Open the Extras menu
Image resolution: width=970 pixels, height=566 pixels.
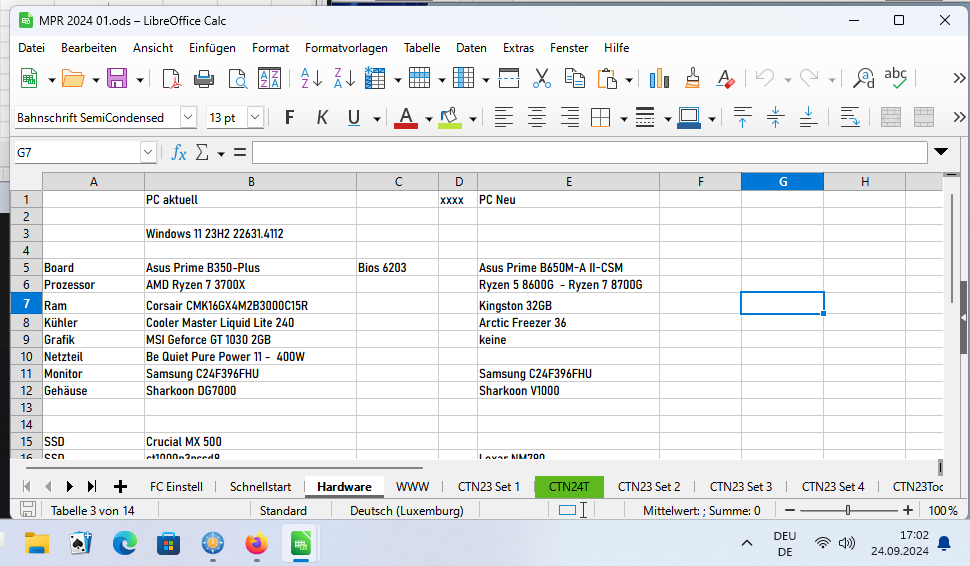pyautogui.click(x=518, y=48)
